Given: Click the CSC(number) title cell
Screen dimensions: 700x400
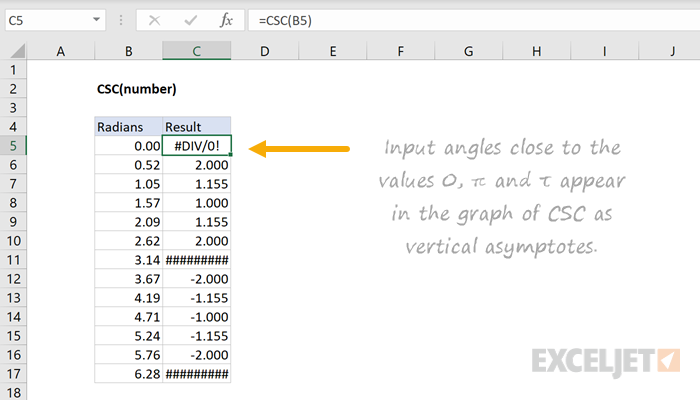Looking at the screenshot, I should (x=137, y=89).
